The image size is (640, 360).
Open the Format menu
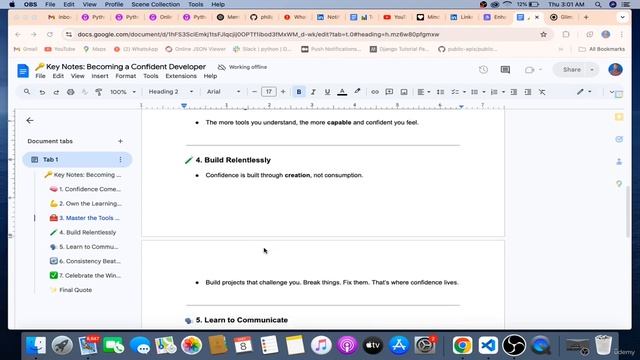tap(126, 76)
